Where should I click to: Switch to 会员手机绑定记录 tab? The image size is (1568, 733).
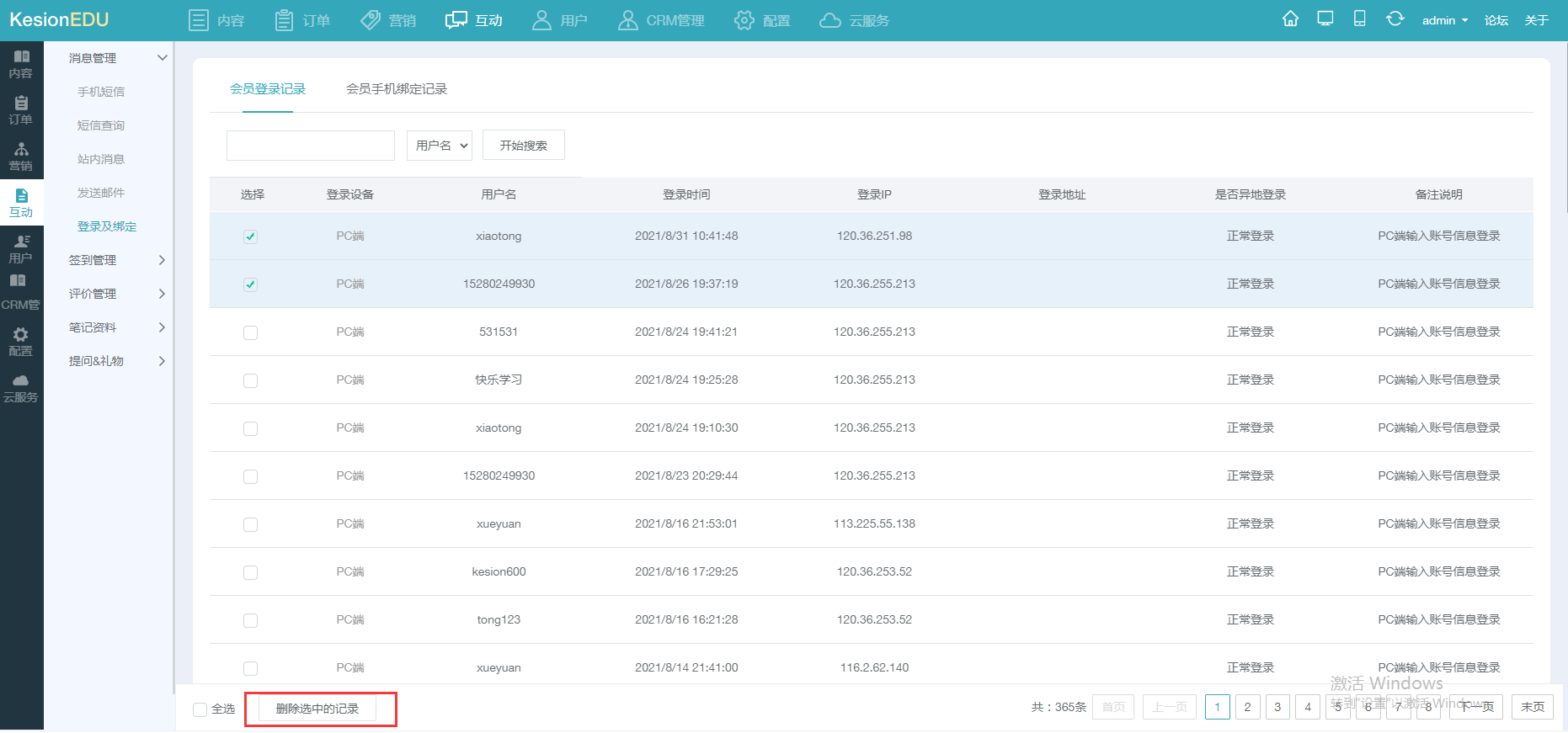[x=396, y=89]
